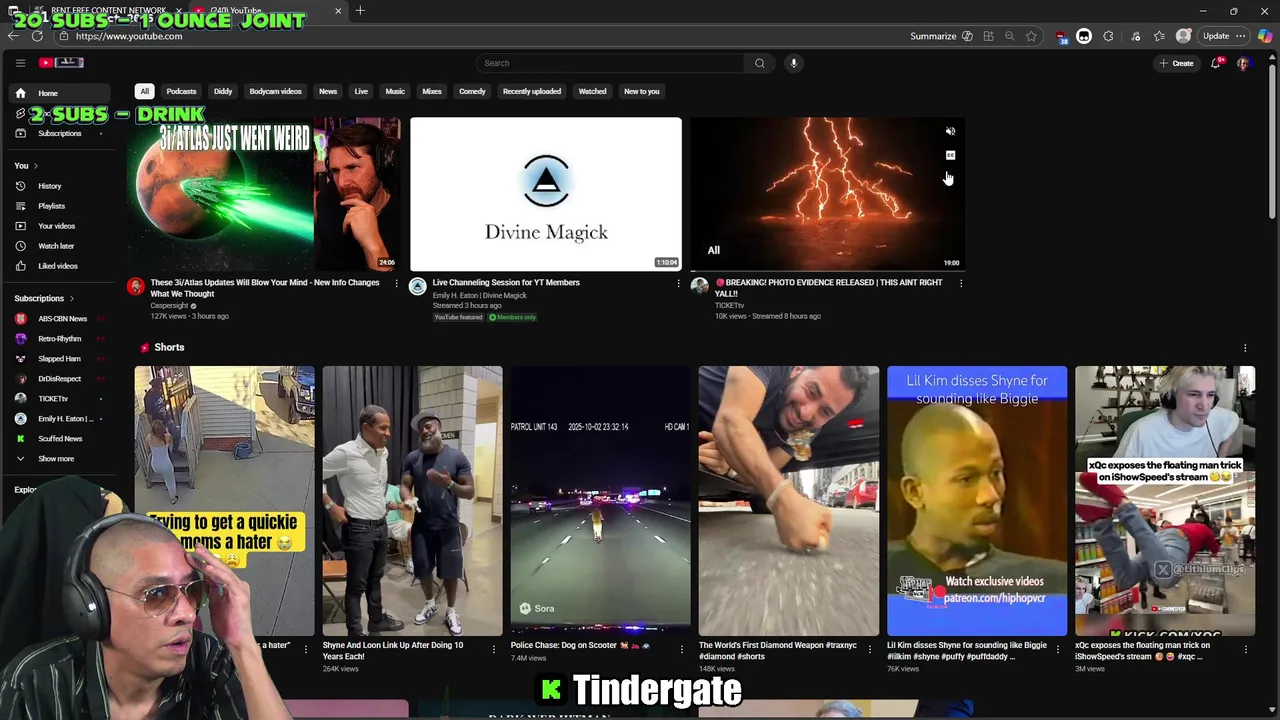Reload the page with the refresh icon
Image resolution: width=1280 pixels, height=720 pixels.
pos(37,36)
